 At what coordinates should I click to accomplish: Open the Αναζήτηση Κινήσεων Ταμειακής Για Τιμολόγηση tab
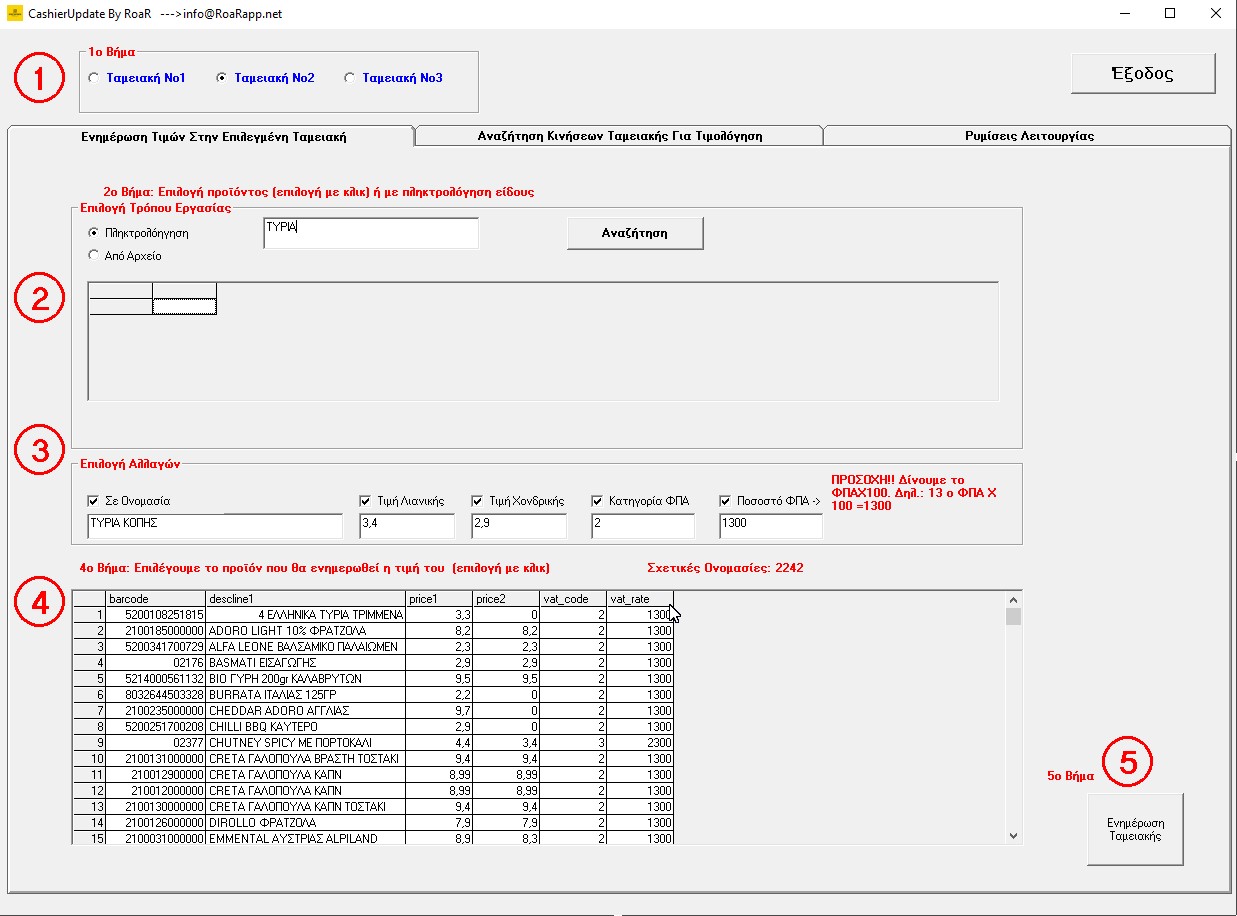(619, 136)
